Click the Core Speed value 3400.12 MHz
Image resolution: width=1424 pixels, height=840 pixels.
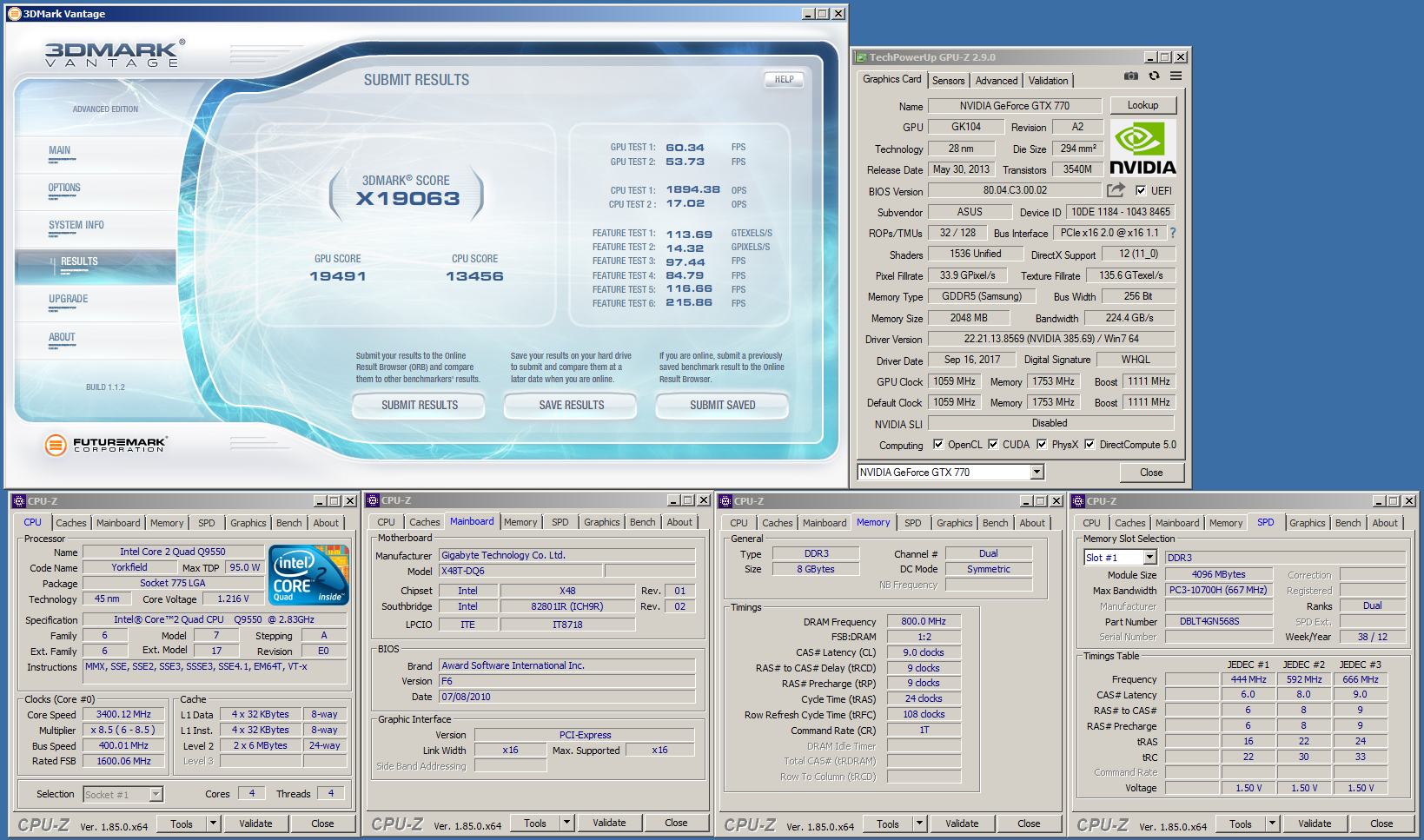click(123, 714)
